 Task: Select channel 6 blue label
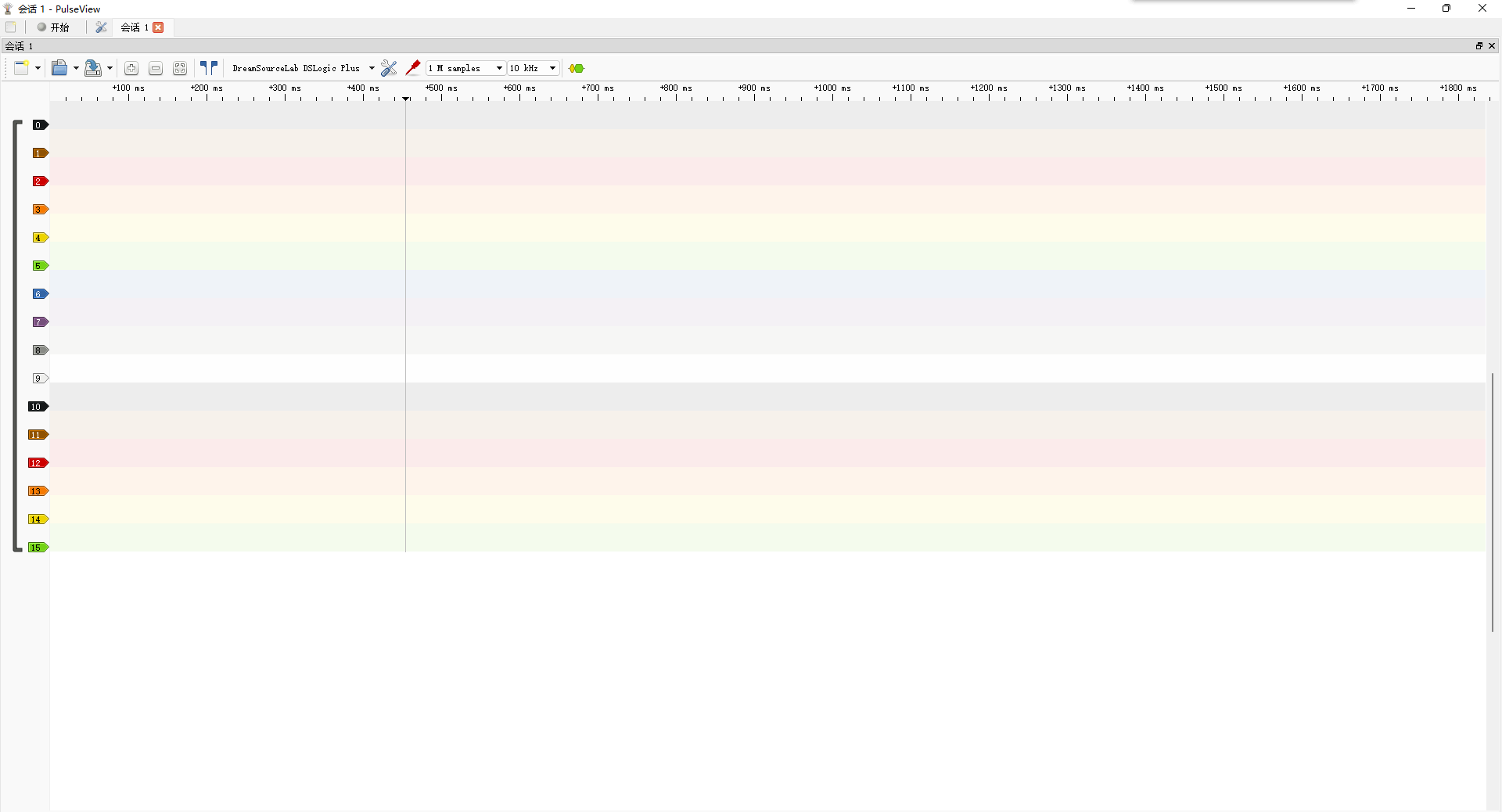40,294
